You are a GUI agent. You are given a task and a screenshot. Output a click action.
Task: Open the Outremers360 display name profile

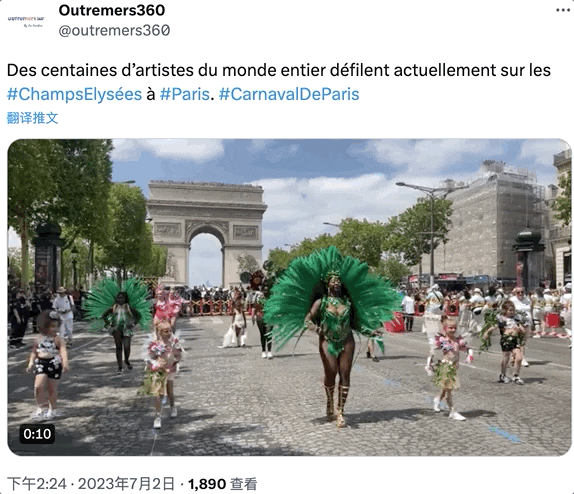coord(112,10)
